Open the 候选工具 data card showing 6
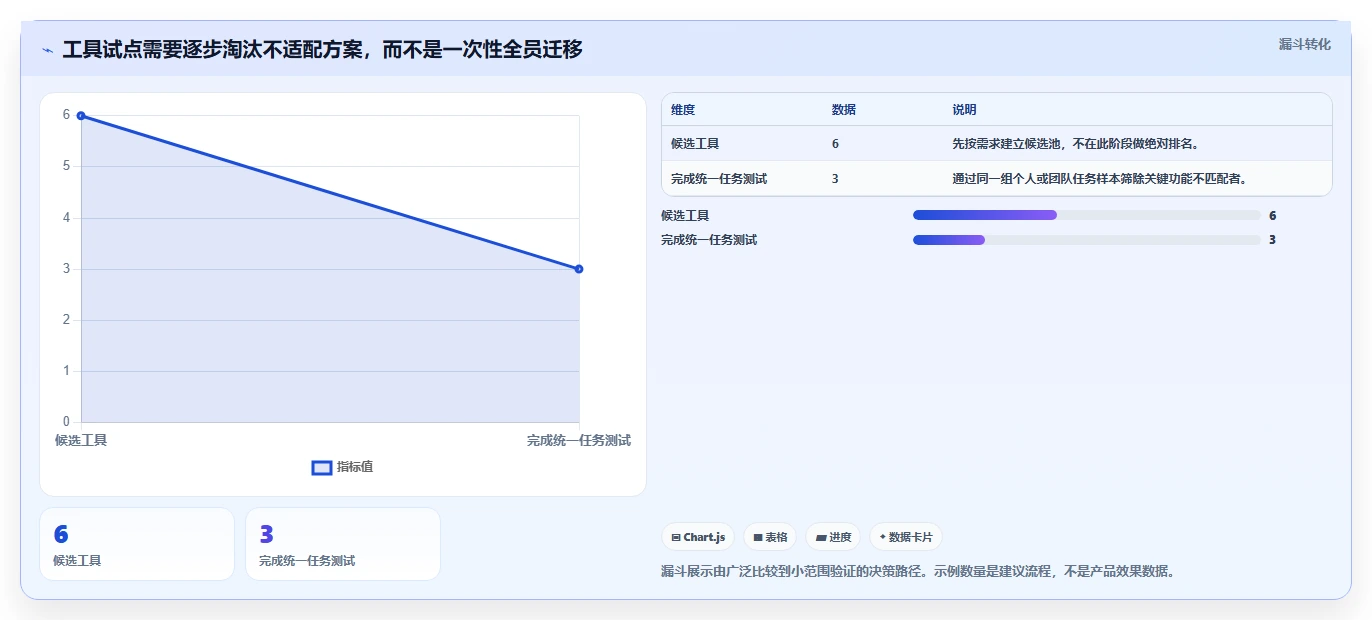Viewport: 1372px width, 620px height. click(137, 544)
